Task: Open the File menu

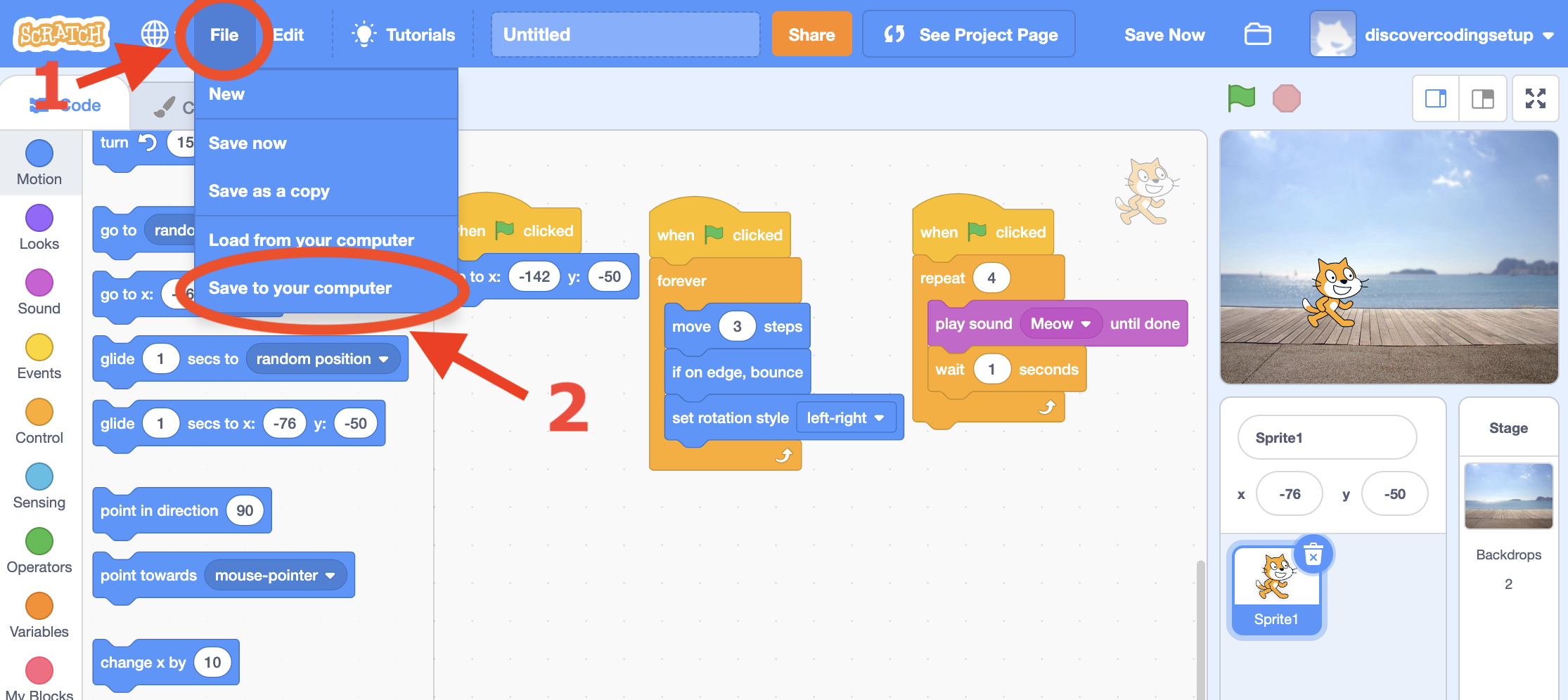Action: pyautogui.click(x=224, y=34)
